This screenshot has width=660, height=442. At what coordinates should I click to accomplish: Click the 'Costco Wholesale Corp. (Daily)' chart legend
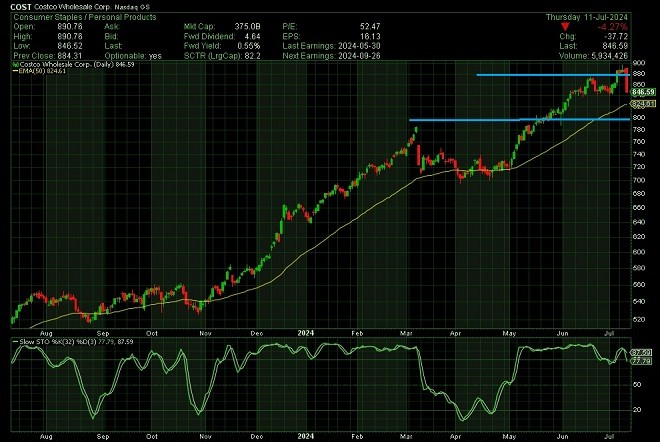pos(77,64)
